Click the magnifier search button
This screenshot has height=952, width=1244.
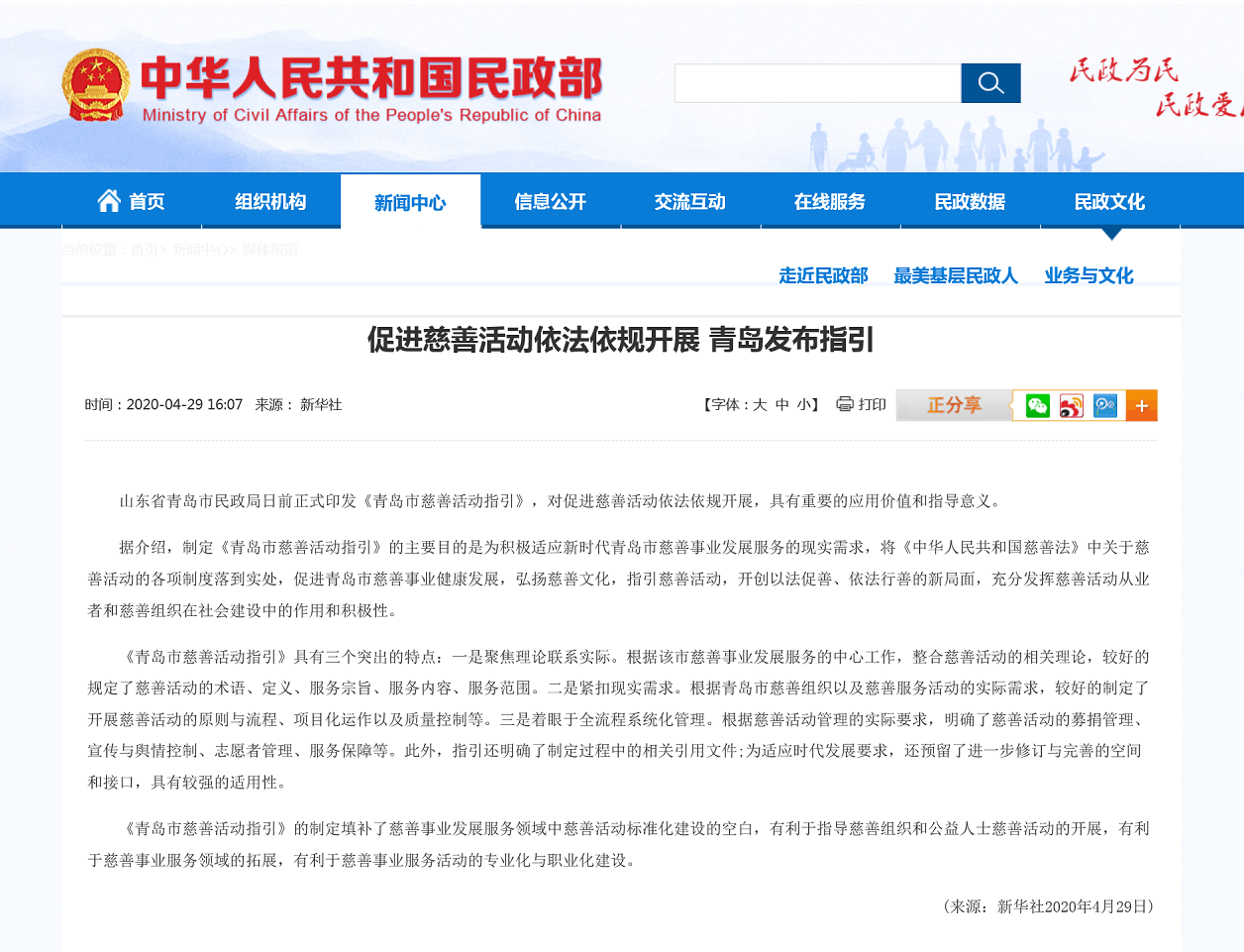(x=990, y=83)
